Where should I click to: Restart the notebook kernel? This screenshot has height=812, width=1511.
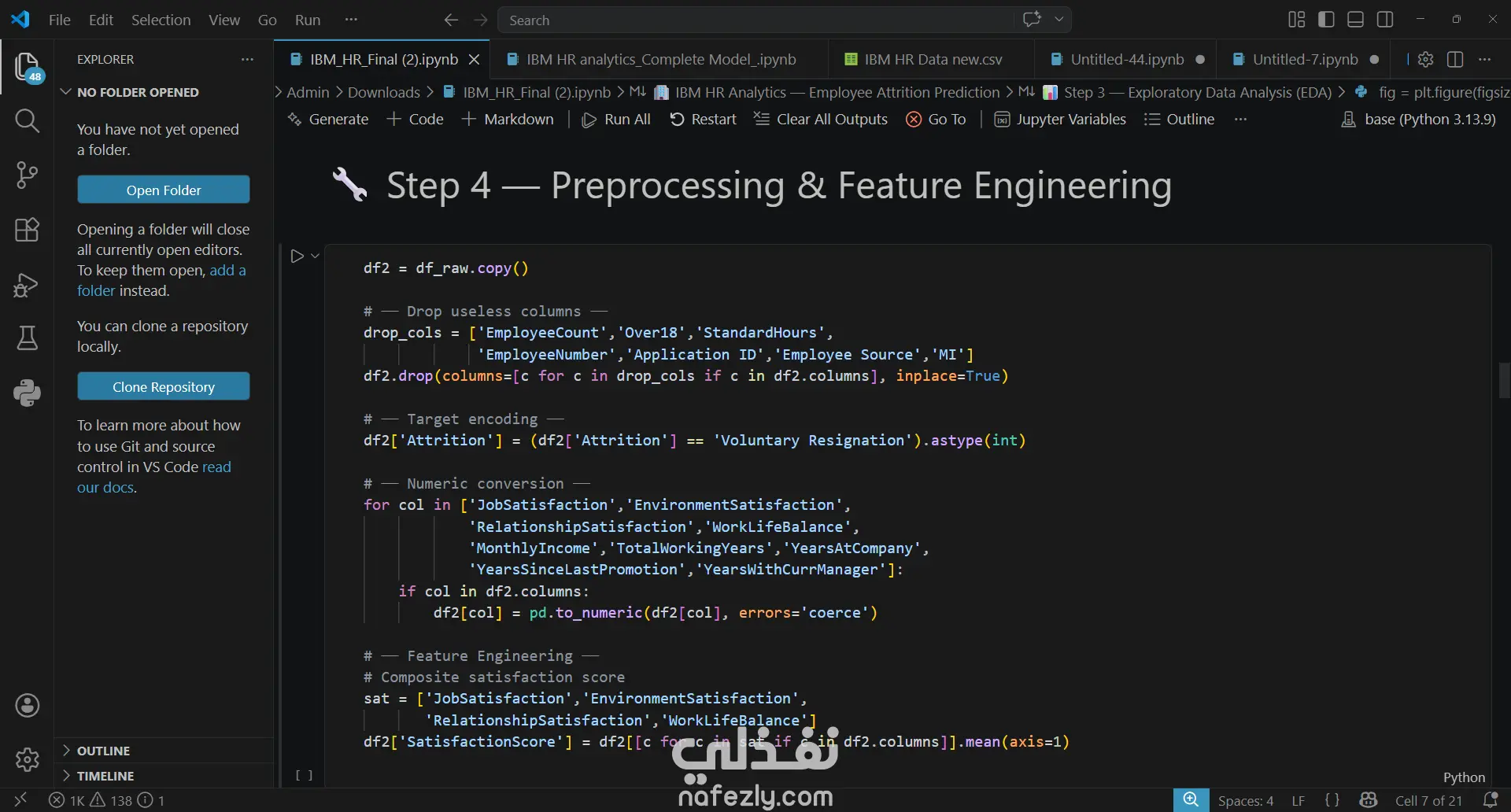pos(703,119)
